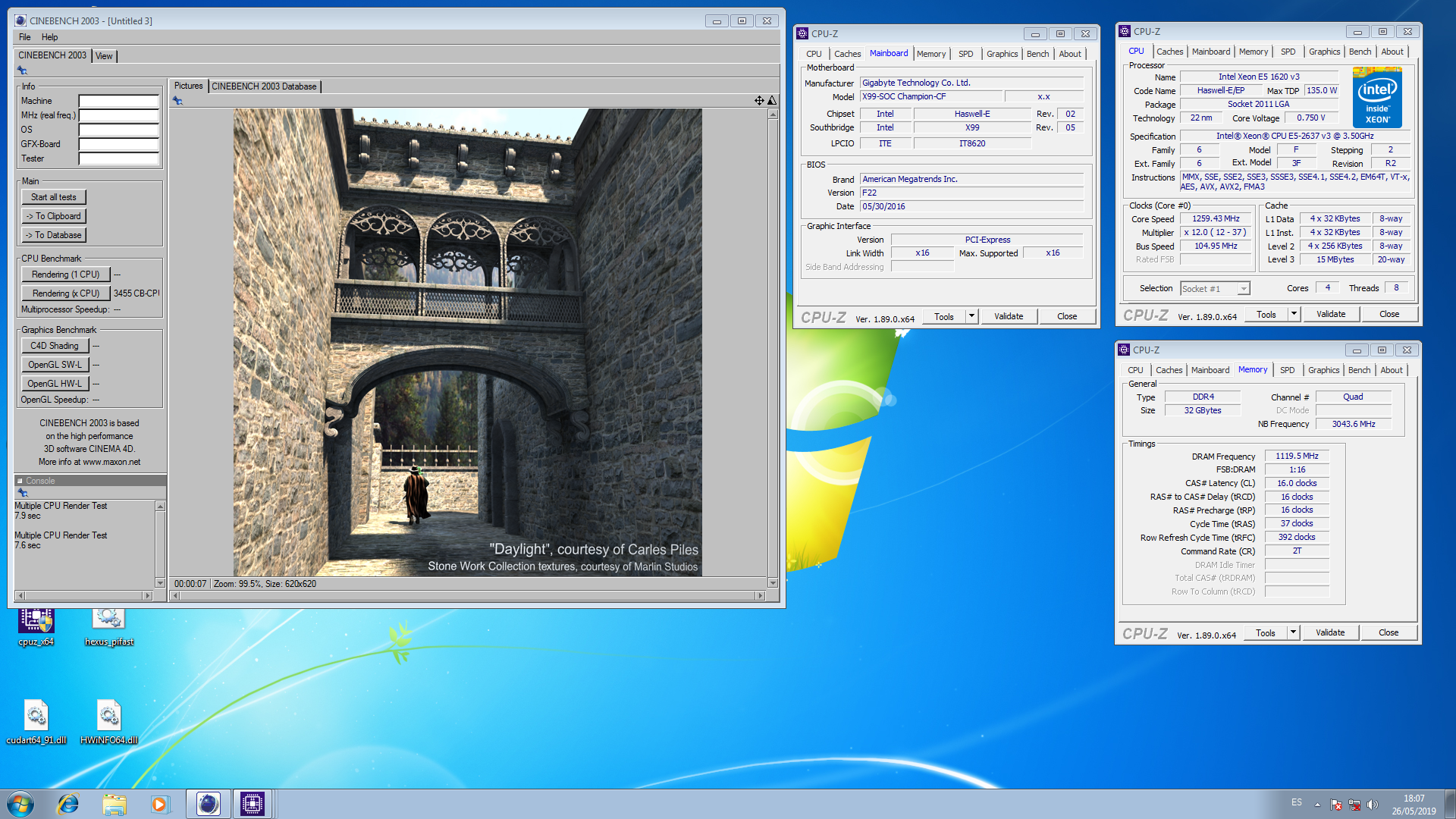Click Start all tests button
The width and height of the screenshot is (1456, 819).
[x=53, y=197]
